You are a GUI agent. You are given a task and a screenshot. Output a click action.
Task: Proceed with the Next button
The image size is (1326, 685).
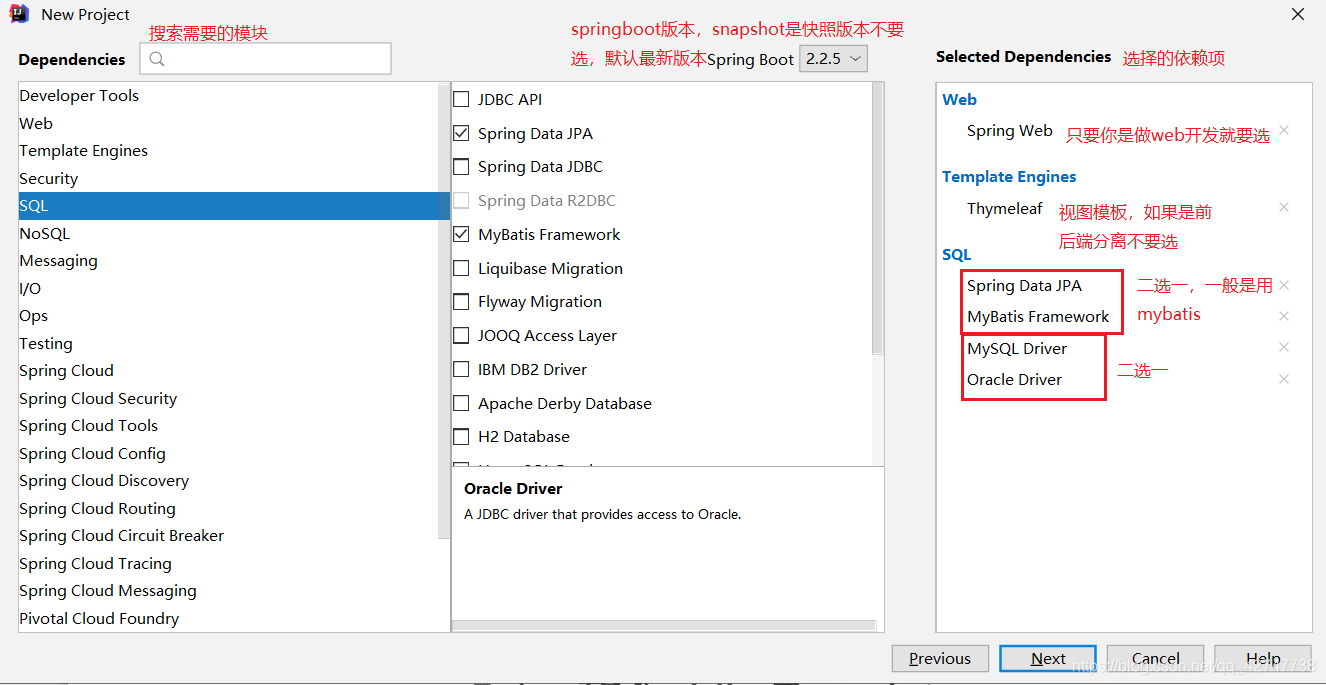1048,658
